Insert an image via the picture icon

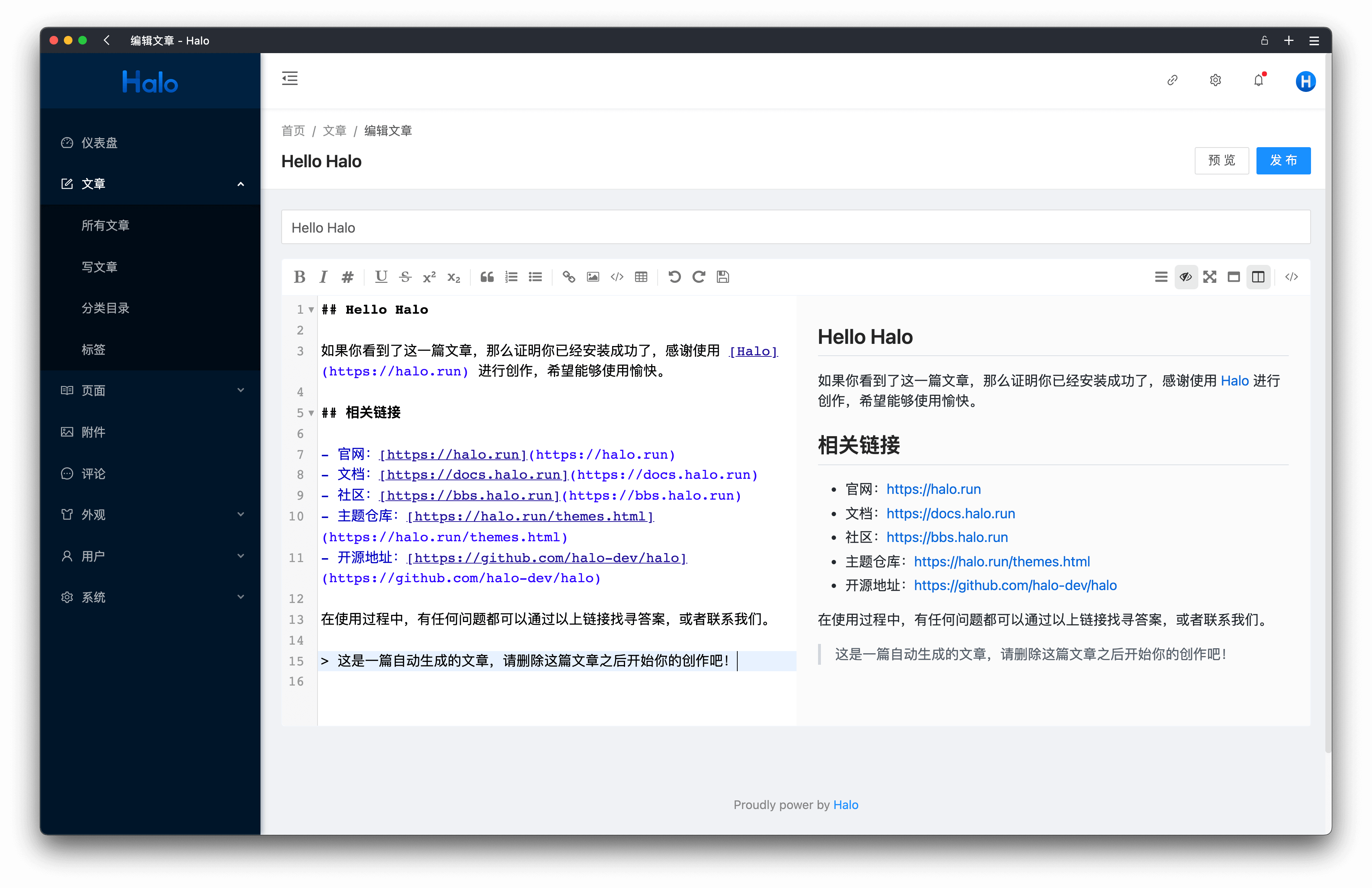click(x=593, y=277)
